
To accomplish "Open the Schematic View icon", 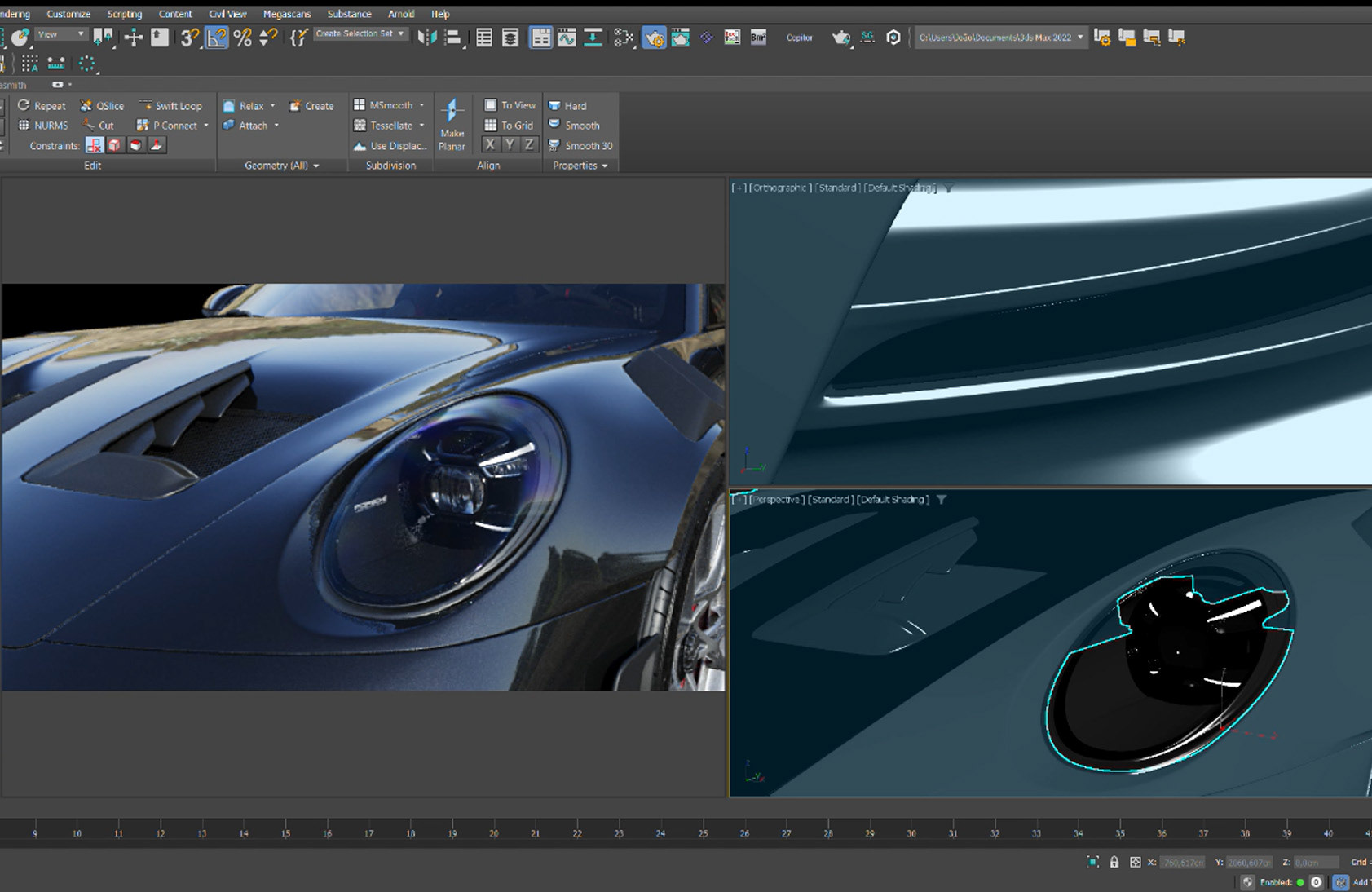I will [x=593, y=38].
